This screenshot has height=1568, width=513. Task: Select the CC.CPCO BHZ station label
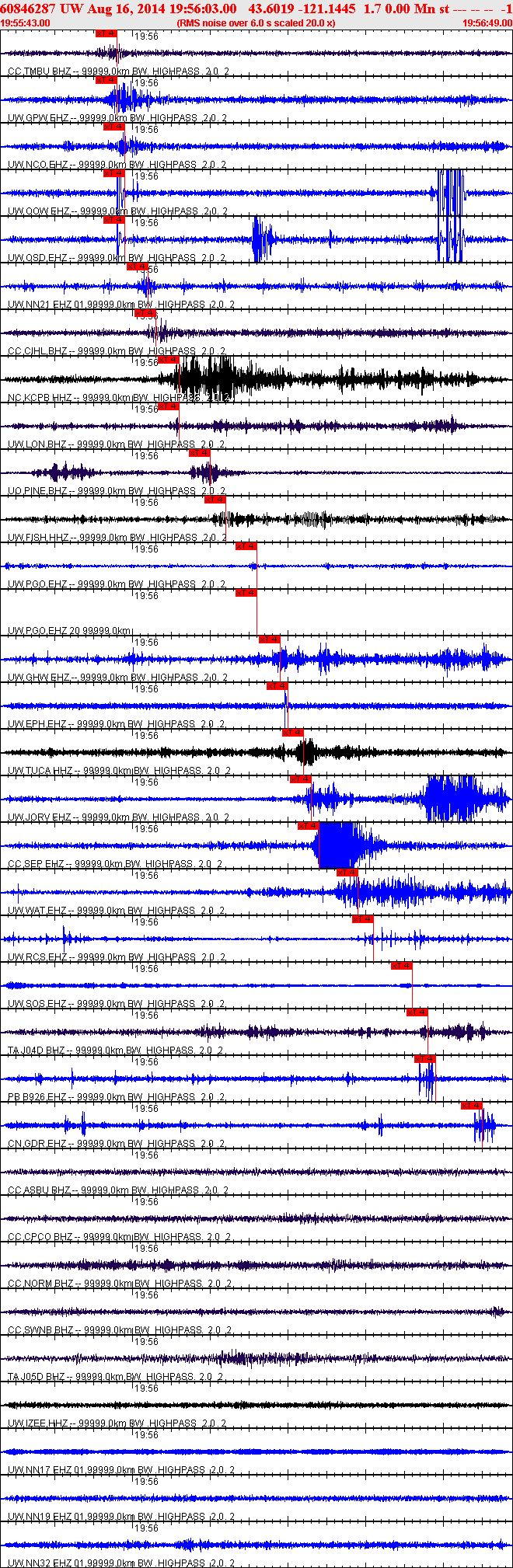tap(119, 1237)
